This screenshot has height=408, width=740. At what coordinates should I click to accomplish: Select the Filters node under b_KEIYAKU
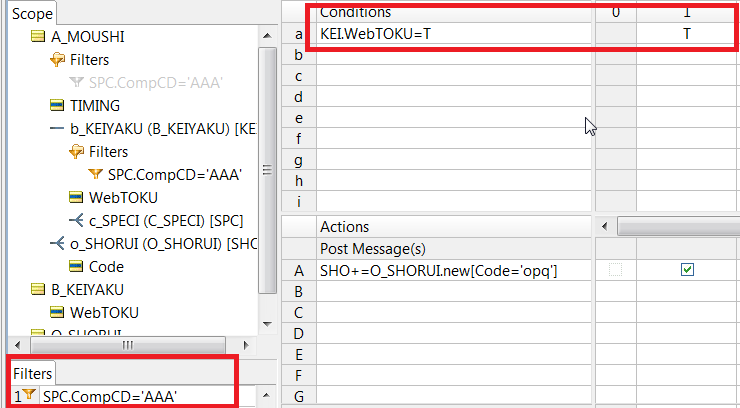pyautogui.click(x=108, y=152)
